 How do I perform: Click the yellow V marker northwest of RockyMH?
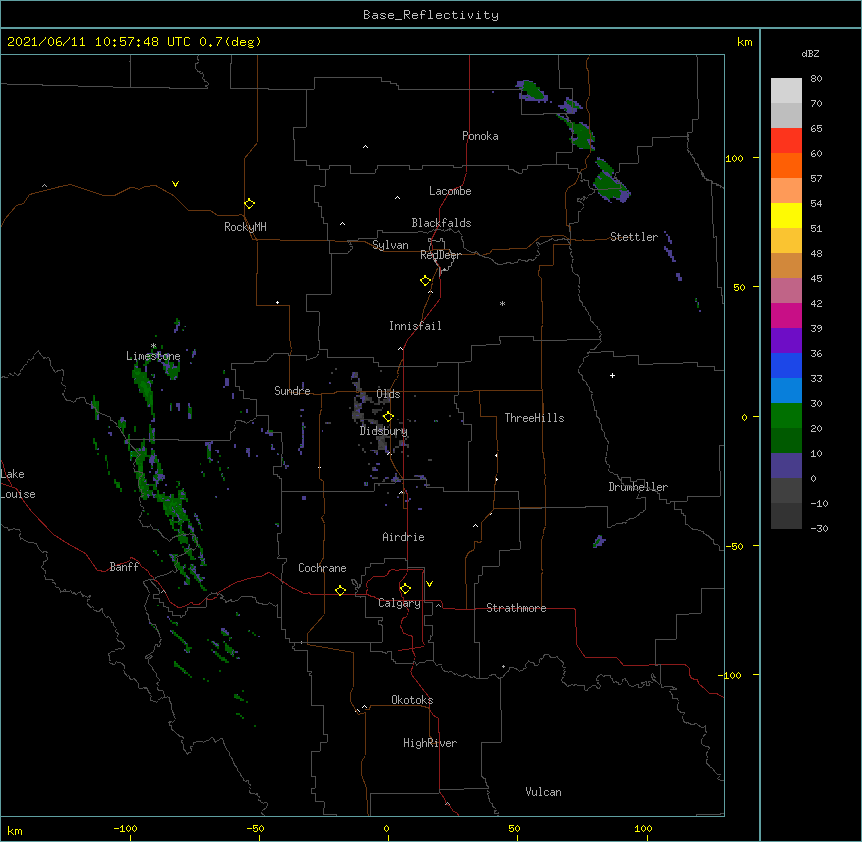pyautogui.click(x=175, y=184)
